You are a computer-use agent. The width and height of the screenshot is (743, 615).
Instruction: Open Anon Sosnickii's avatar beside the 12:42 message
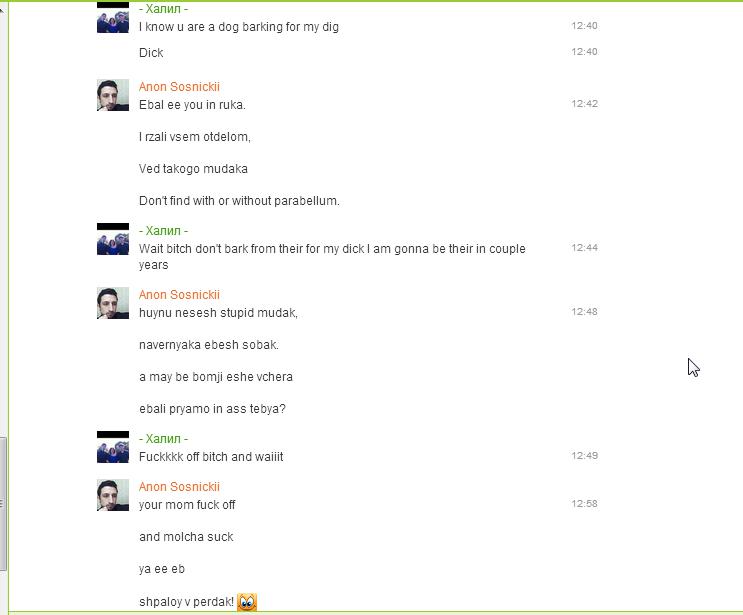click(113, 95)
